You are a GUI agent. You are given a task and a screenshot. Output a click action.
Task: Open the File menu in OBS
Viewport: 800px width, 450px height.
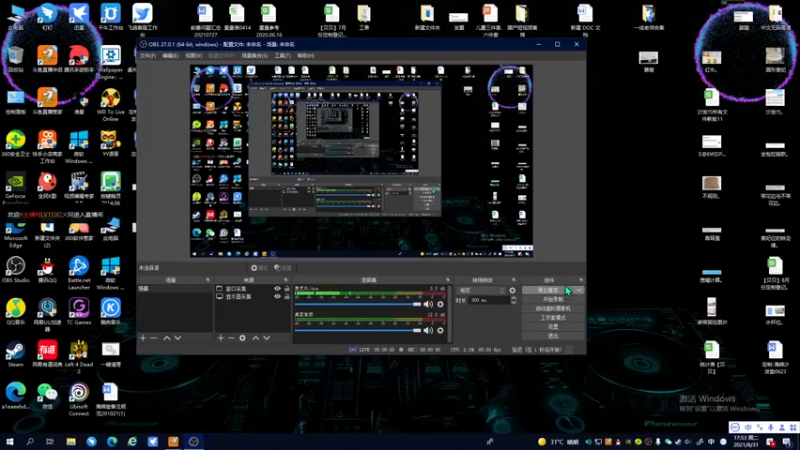[x=148, y=56]
